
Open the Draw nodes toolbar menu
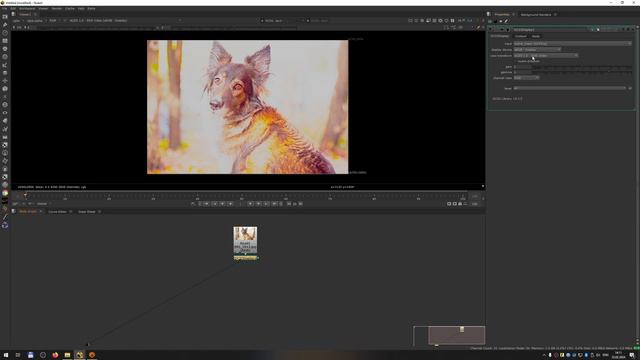(x=5, y=25)
